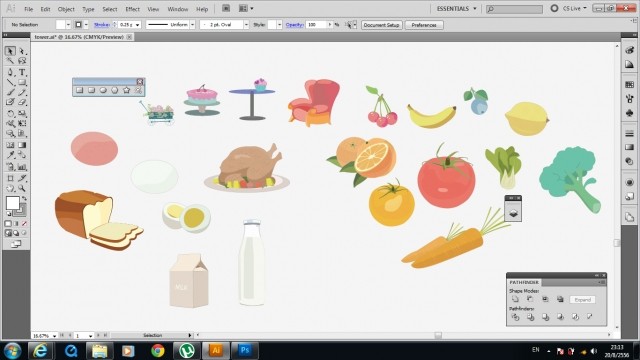The width and height of the screenshot is (640, 360).
Task: Reset default fill and stroke
Action: pyautogui.click(x=9, y=213)
